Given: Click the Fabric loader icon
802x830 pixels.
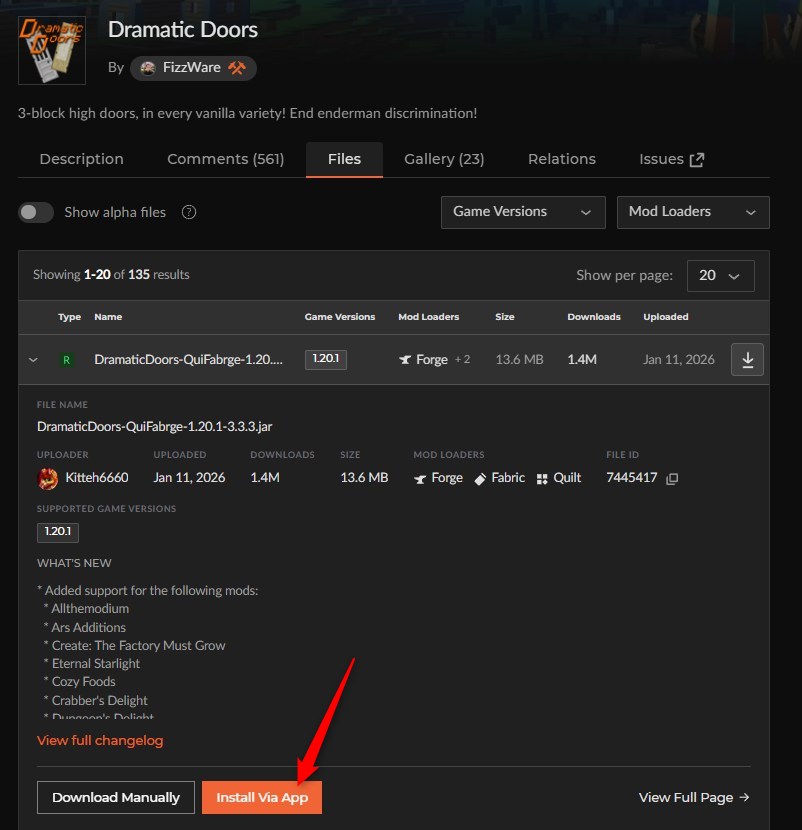Looking at the screenshot, I should (480, 479).
